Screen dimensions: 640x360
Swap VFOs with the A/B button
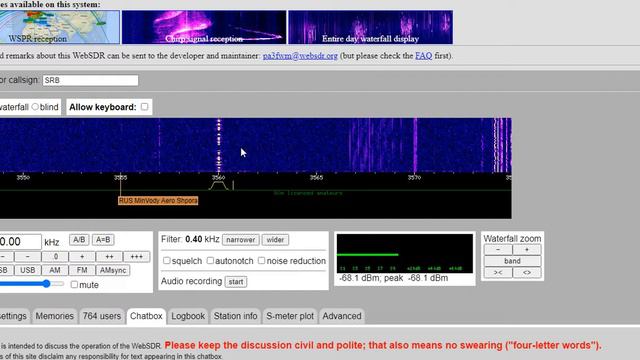(x=79, y=240)
